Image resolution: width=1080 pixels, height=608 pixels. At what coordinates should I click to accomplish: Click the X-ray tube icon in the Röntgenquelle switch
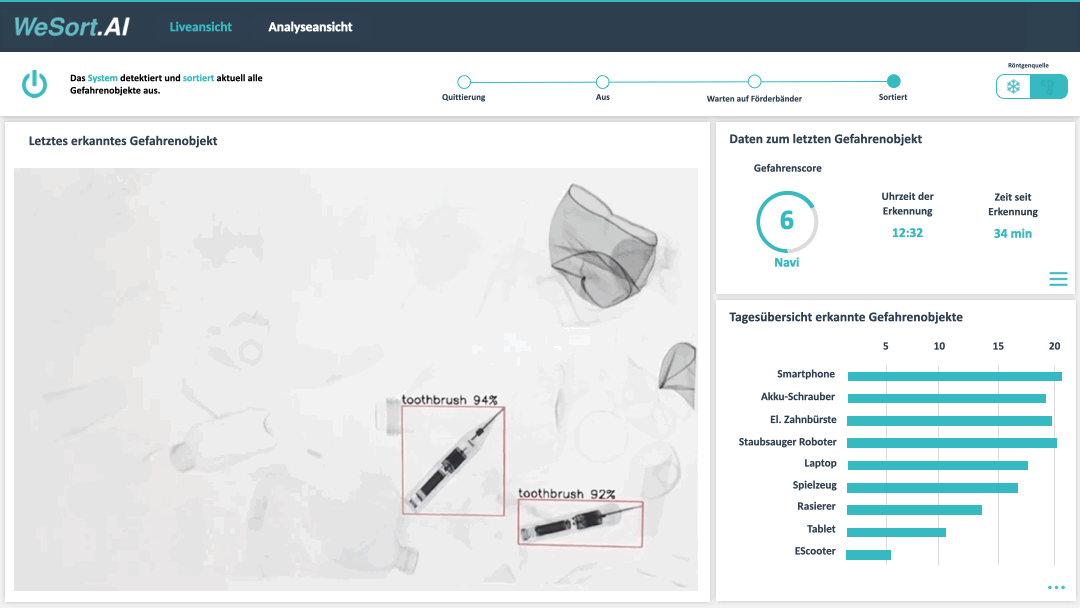click(x=1049, y=86)
